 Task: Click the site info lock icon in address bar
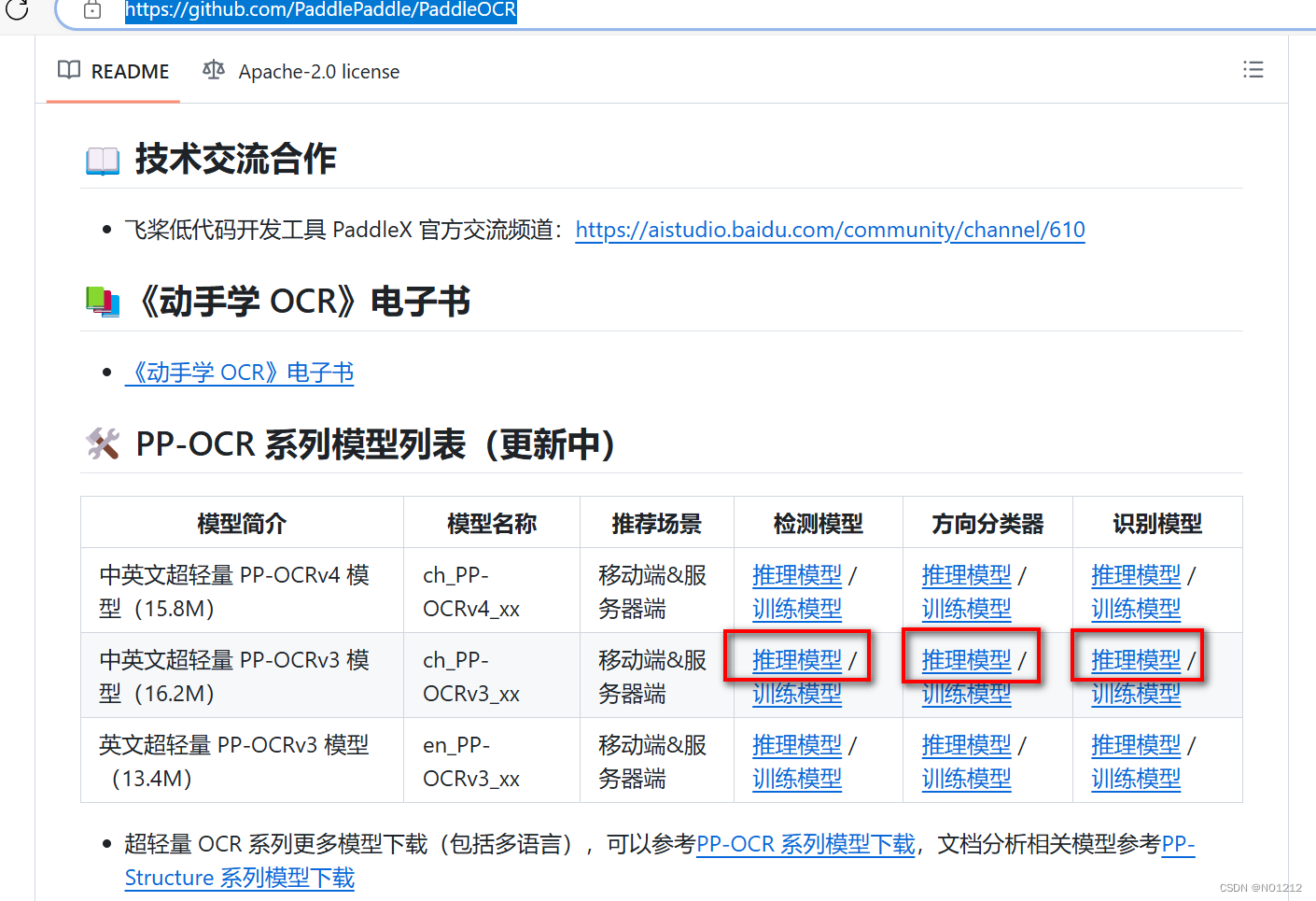(x=92, y=10)
